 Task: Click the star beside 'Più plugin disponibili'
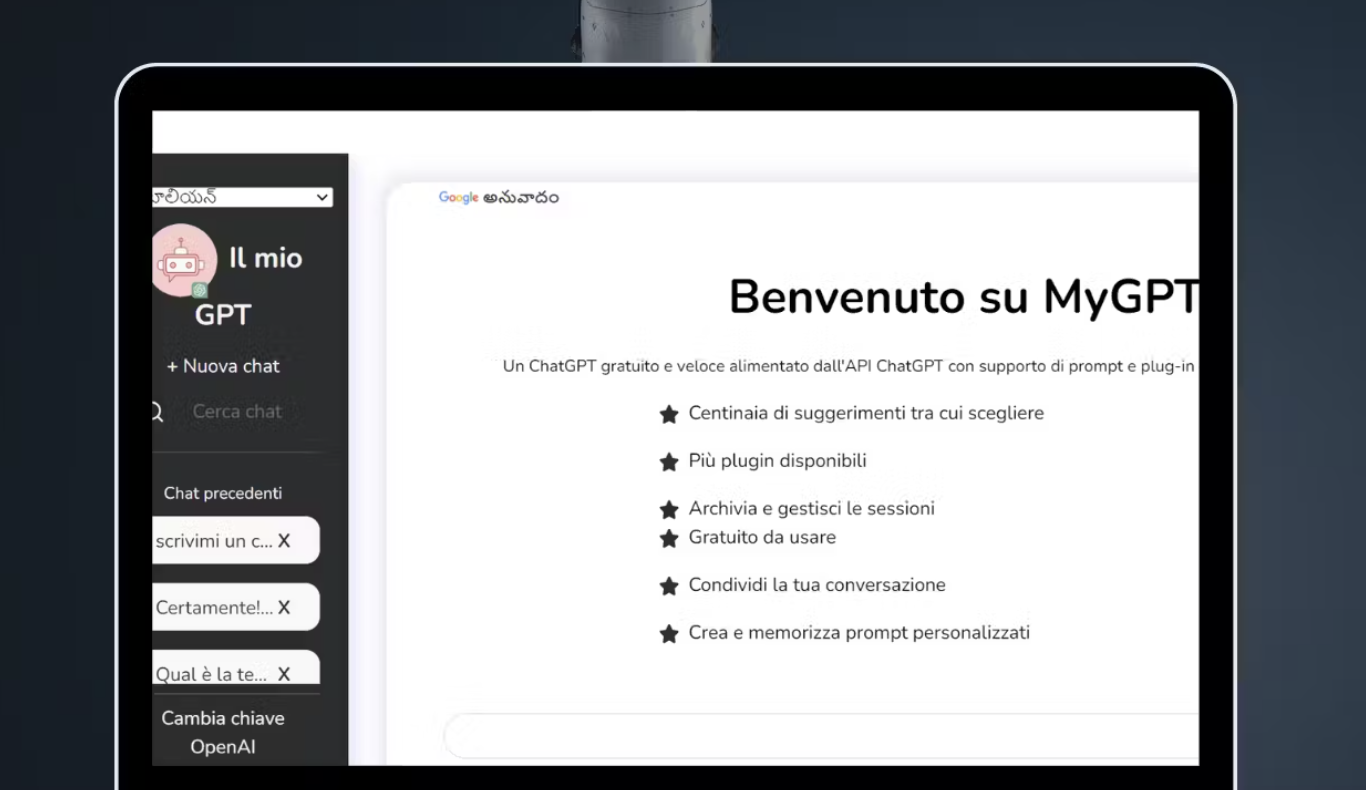[x=669, y=462]
